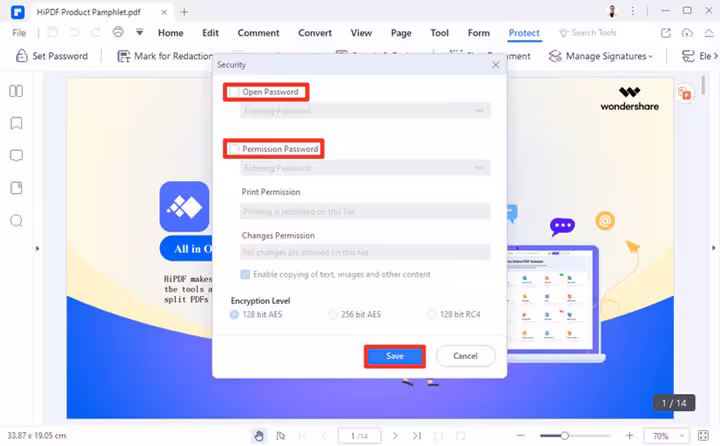Click the Set Password lock icon

pyautogui.click(x=21, y=56)
